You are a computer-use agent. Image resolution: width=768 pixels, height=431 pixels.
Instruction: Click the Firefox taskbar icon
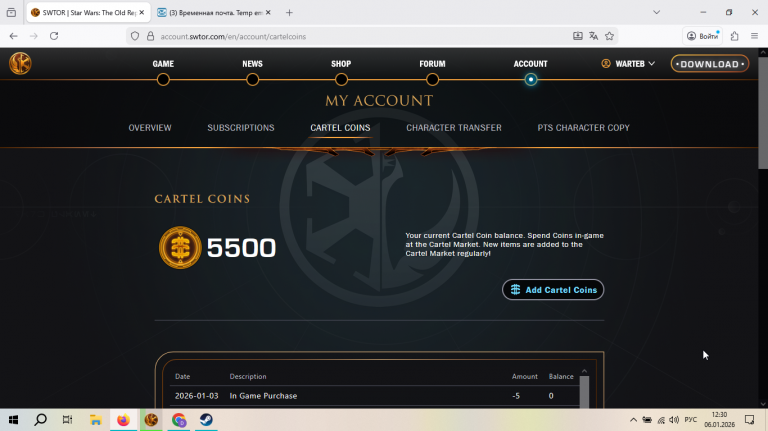coord(123,420)
